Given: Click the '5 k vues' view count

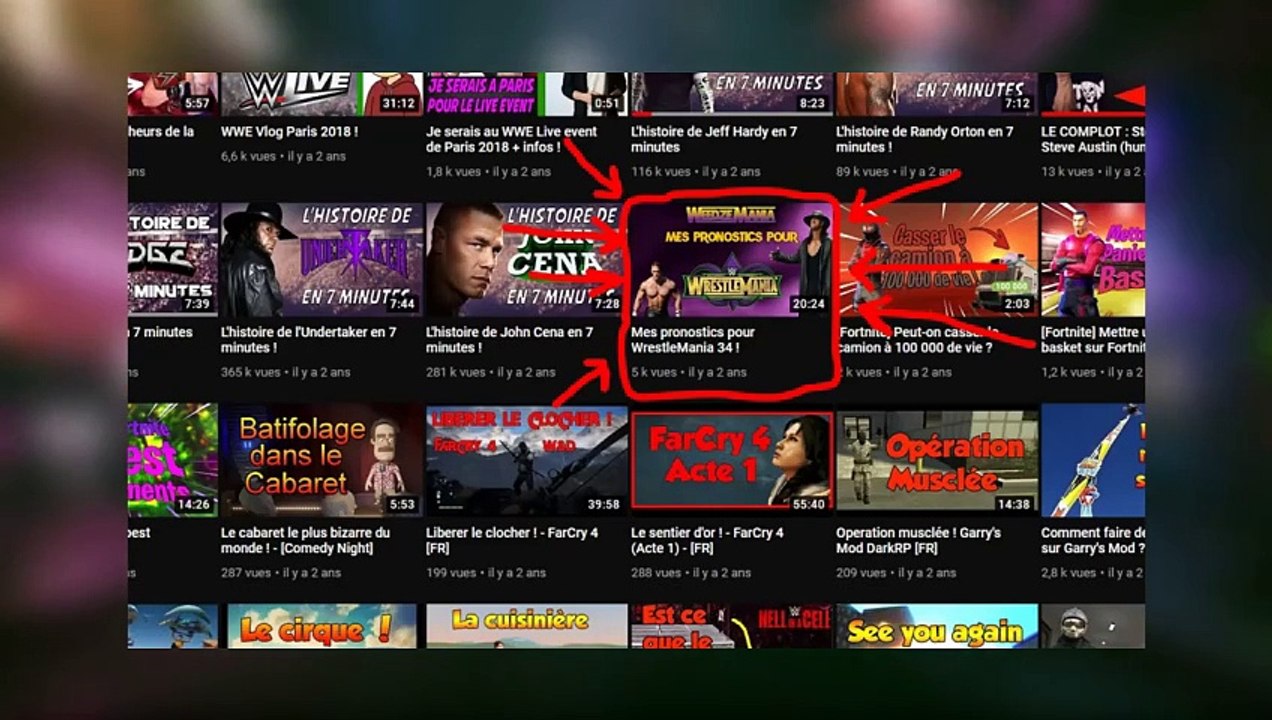Looking at the screenshot, I should pos(654,372).
